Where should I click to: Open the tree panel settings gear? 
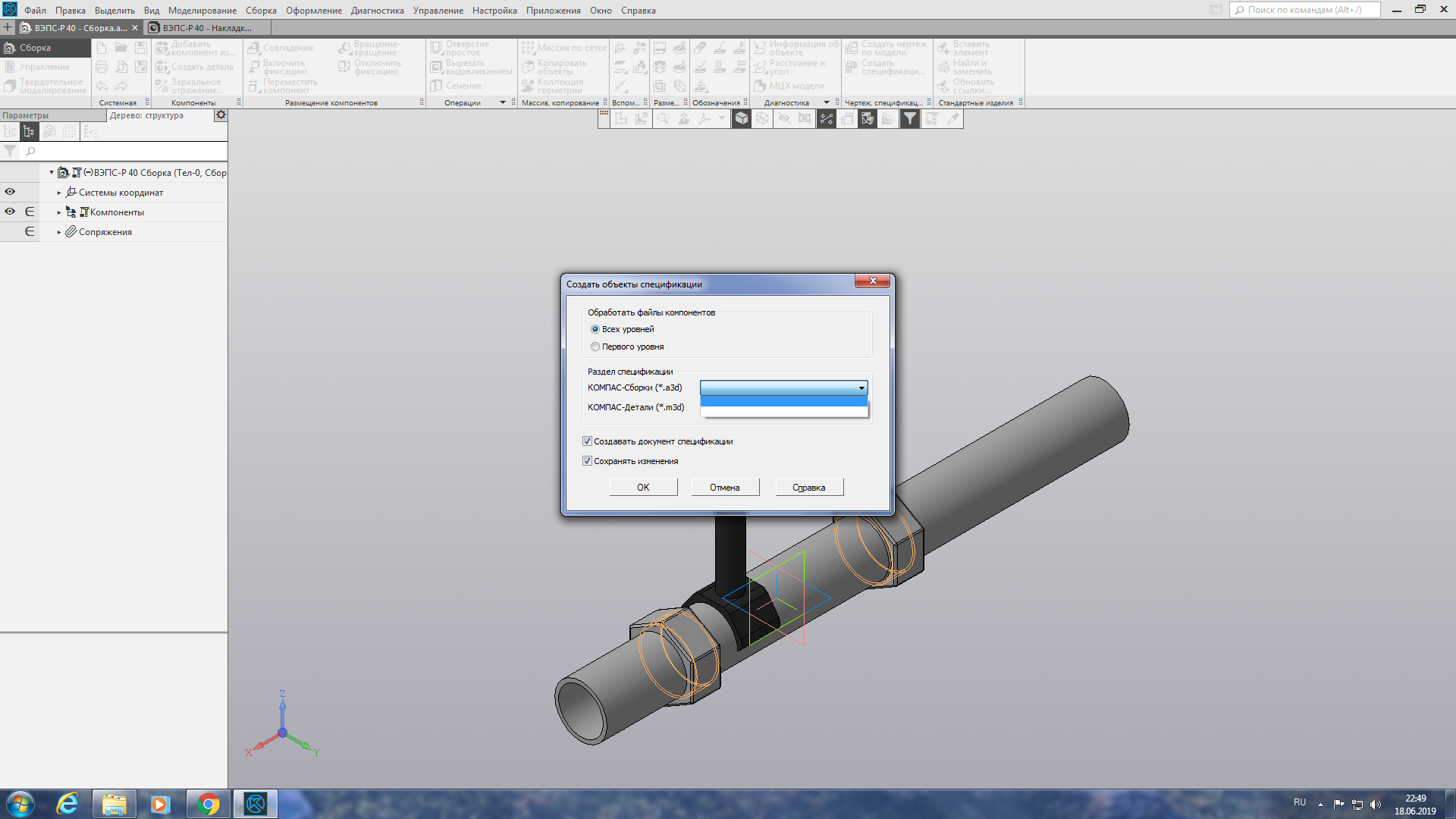click(x=221, y=115)
